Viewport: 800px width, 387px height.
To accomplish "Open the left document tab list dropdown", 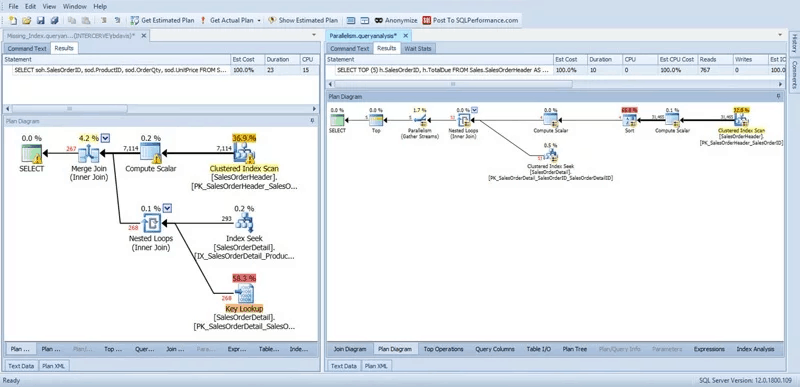I will tap(314, 35).
